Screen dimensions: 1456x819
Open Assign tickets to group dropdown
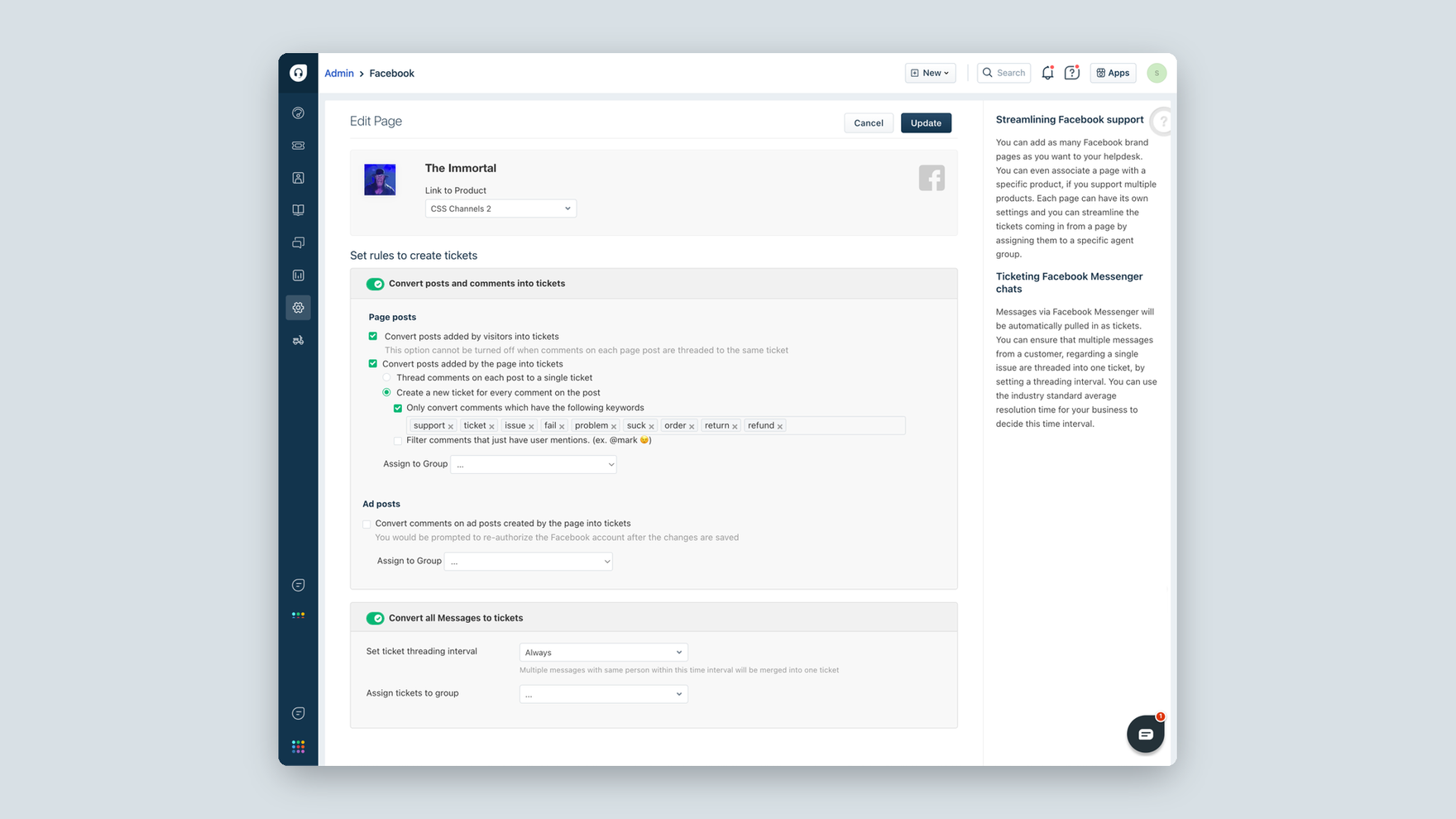(x=604, y=694)
